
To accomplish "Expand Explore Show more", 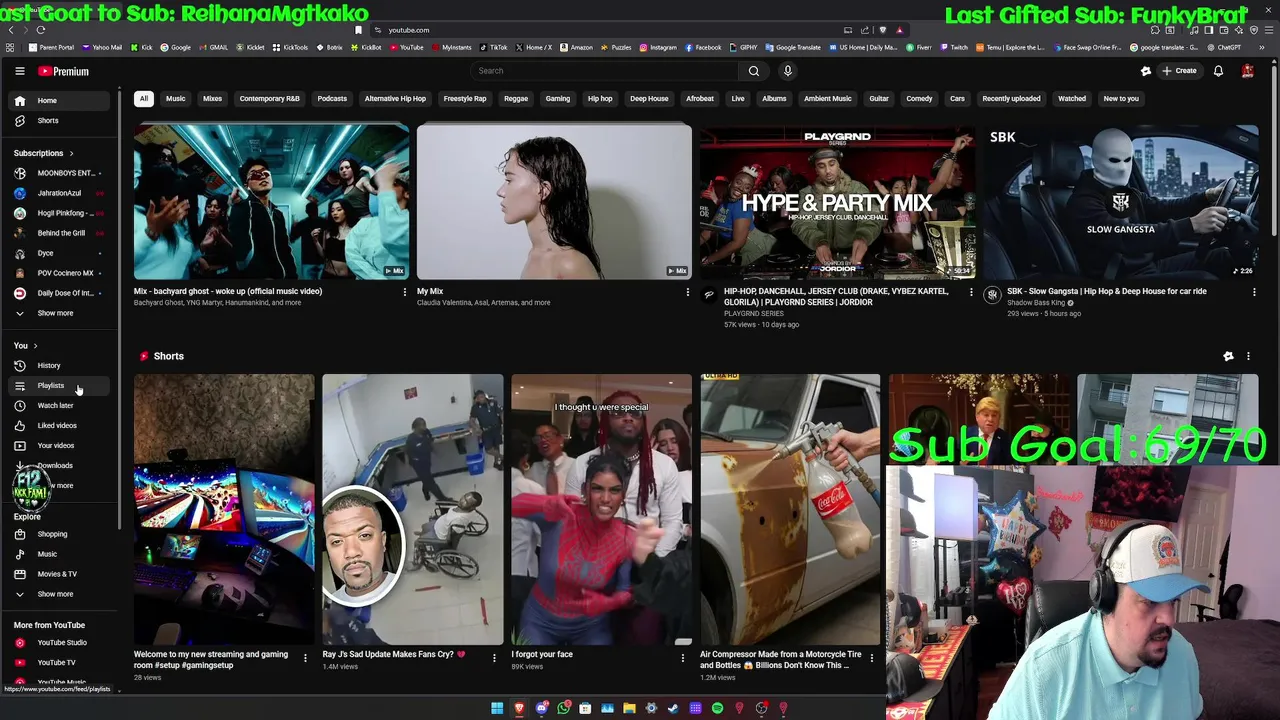I will (x=60, y=594).
